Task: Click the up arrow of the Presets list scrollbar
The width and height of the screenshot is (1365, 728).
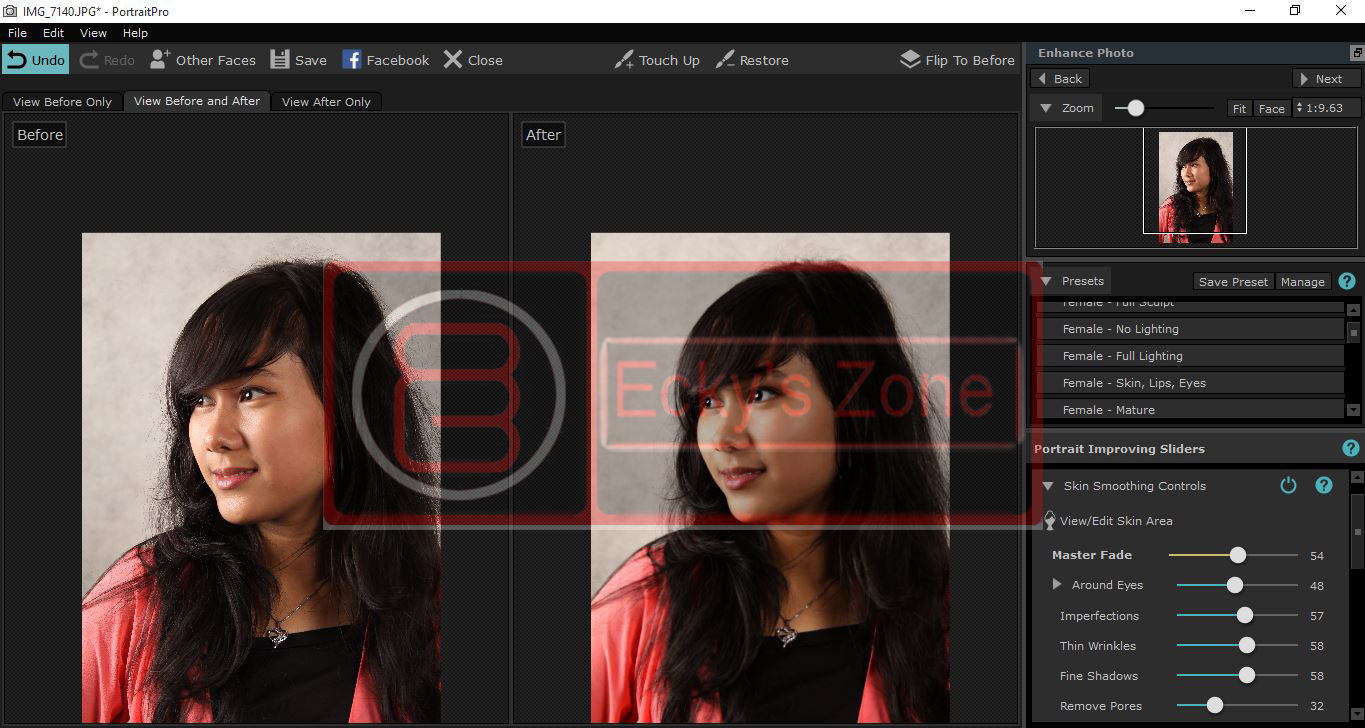Action: point(1354,310)
